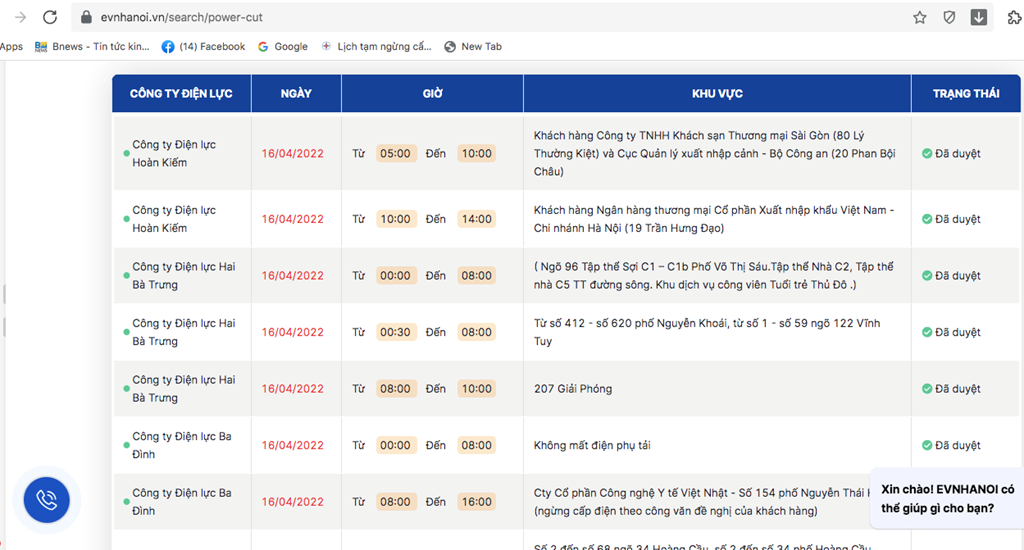
Task: Open the EVNHANOI chat greeting bubble
Action: (947, 498)
